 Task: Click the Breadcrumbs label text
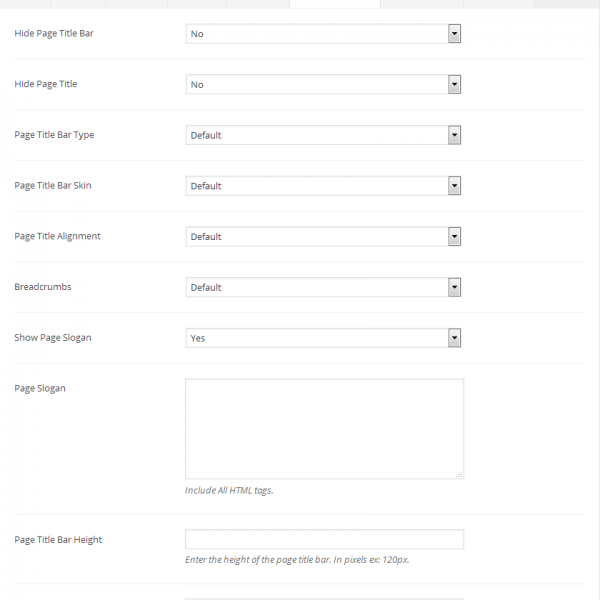tap(43, 287)
